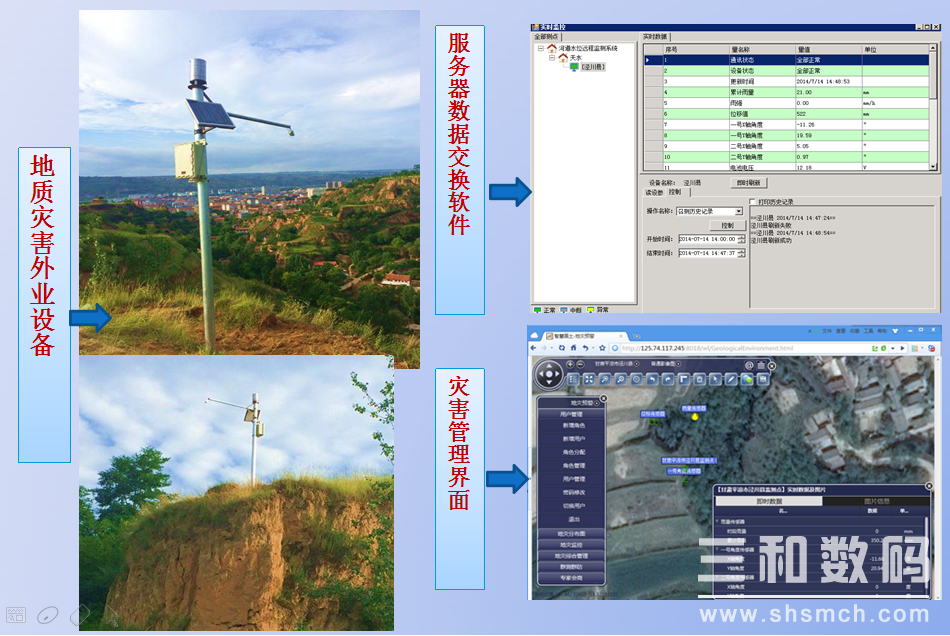
Task: Click 退出 in side menu
Action: coord(574,519)
